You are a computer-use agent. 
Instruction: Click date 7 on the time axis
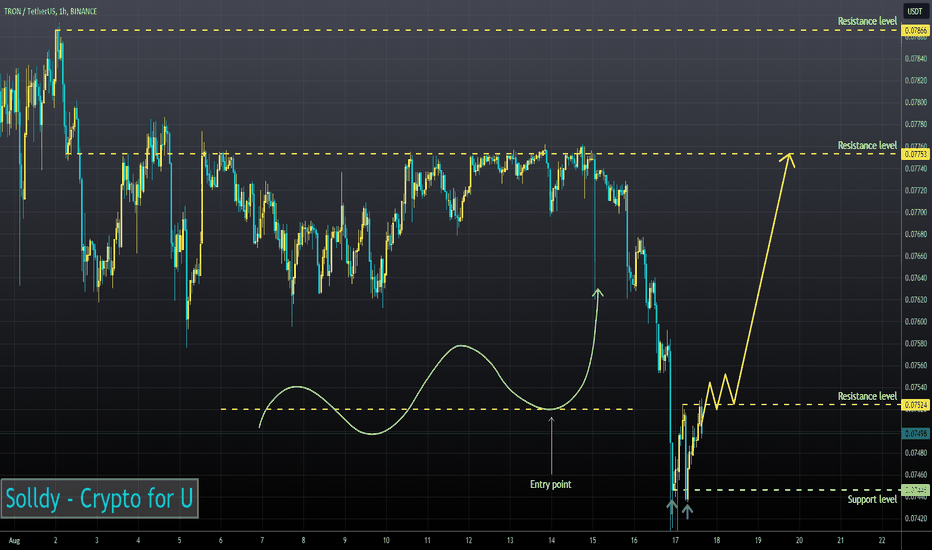pyautogui.click(x=262, y=540)
